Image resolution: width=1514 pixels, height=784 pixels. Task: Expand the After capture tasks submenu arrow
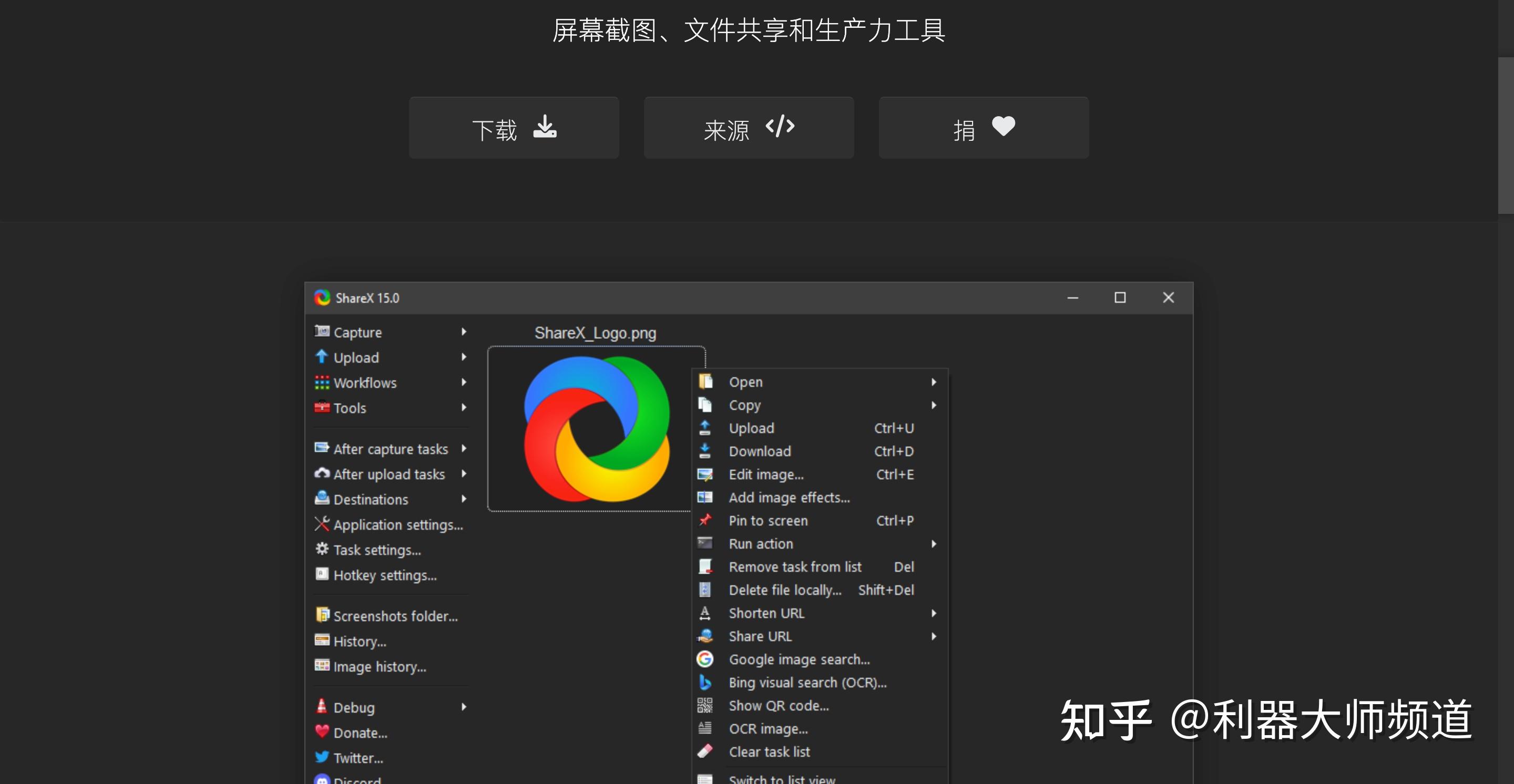pos(464,449)
